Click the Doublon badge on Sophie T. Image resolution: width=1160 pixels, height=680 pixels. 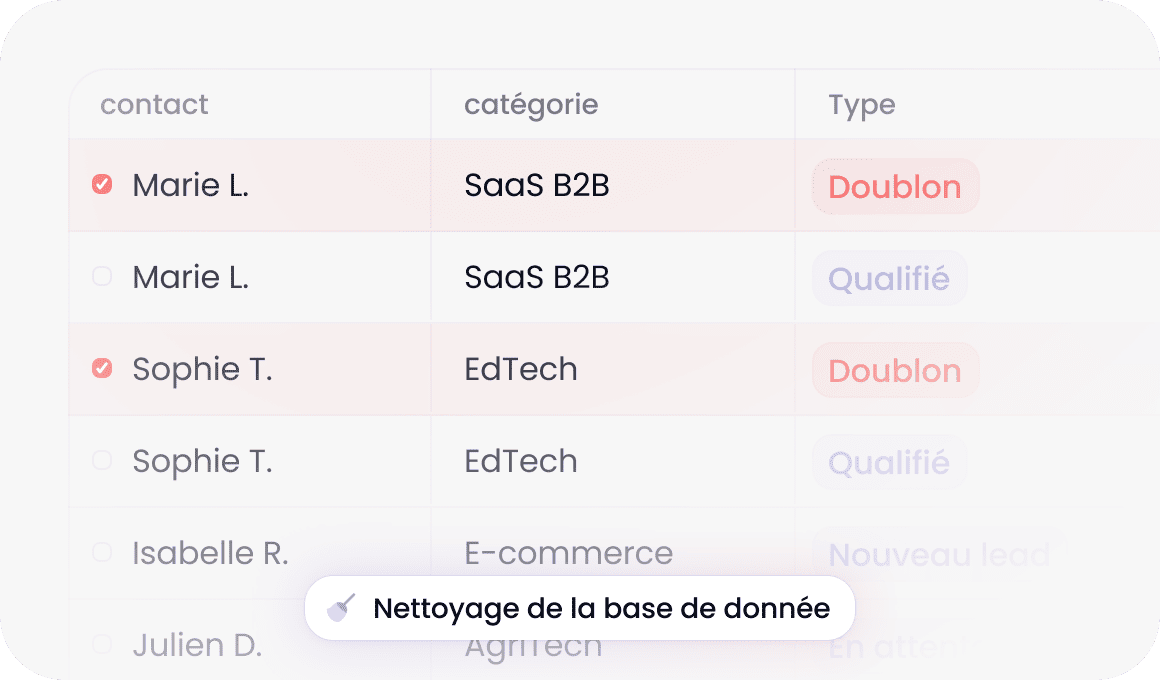895,370
